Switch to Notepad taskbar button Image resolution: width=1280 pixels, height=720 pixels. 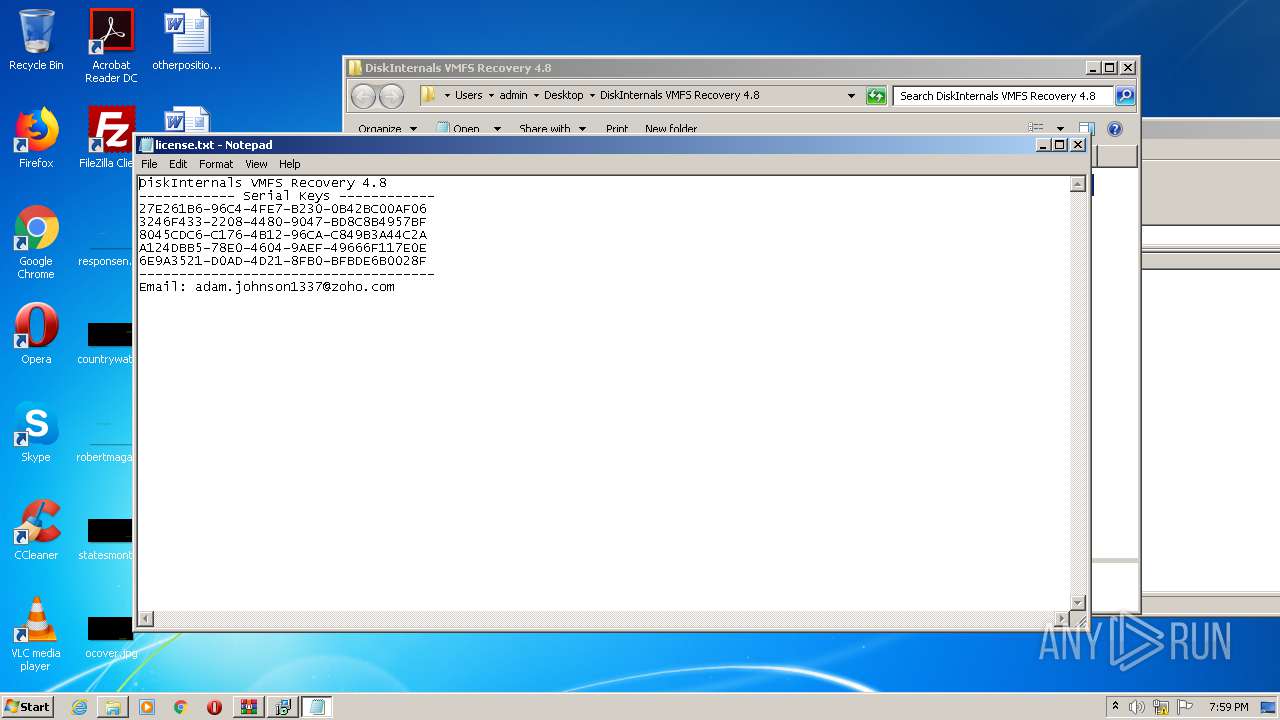[x=317, y=707]
